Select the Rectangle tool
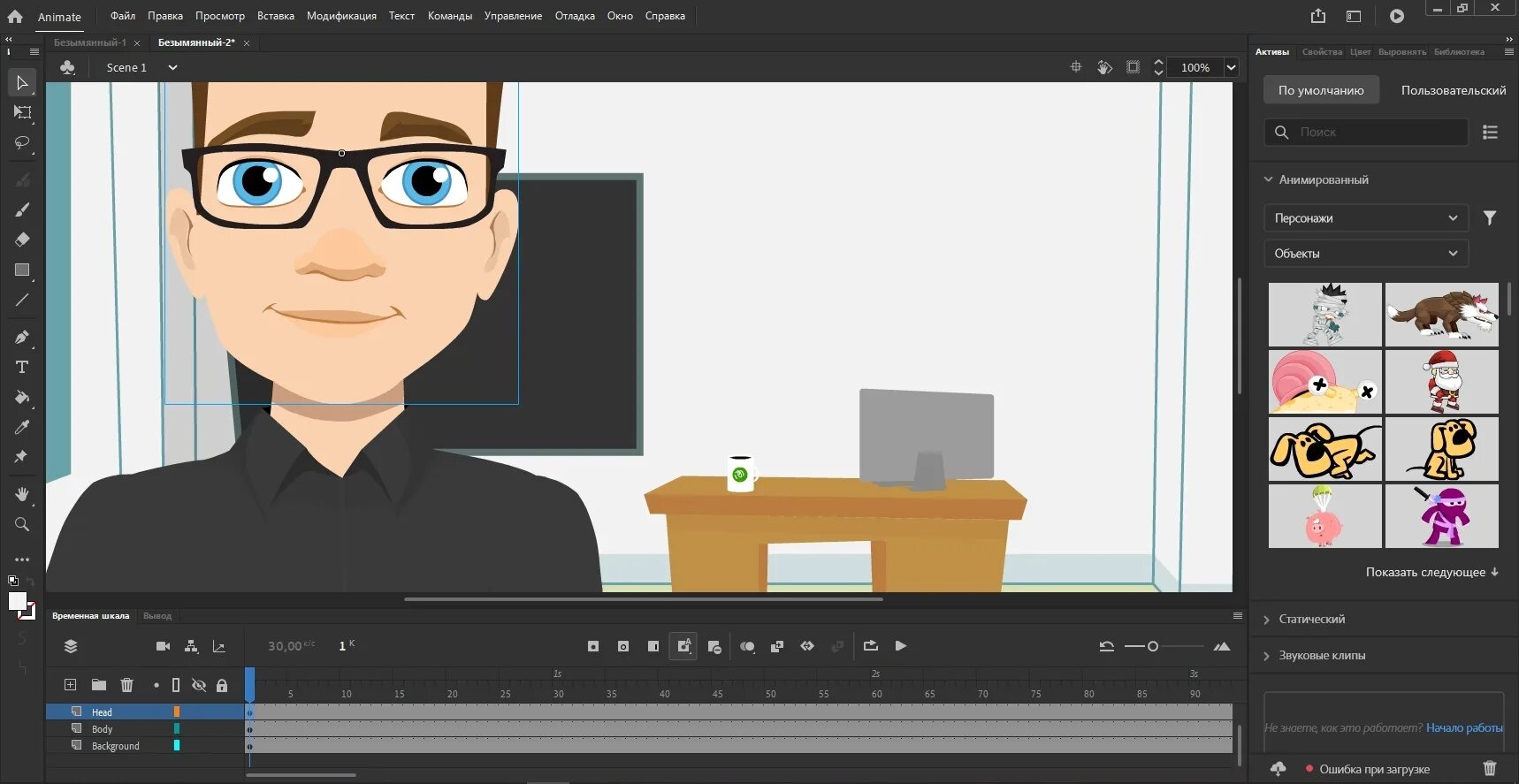 pos(22,270)
